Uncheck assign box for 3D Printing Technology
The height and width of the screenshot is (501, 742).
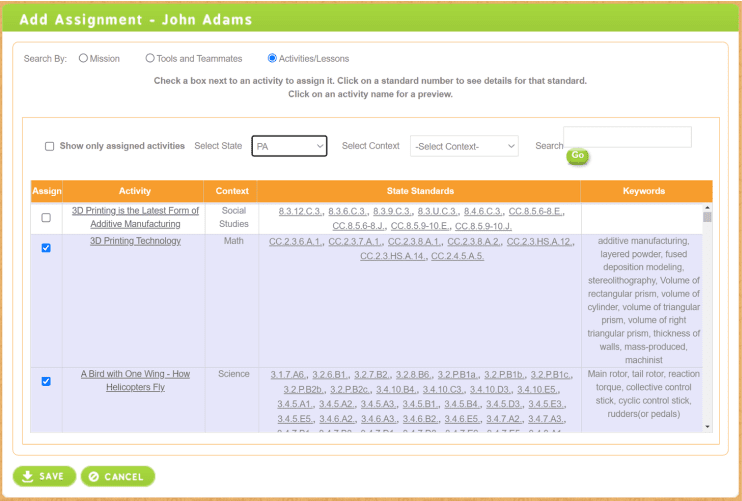(x=46, y=248)
